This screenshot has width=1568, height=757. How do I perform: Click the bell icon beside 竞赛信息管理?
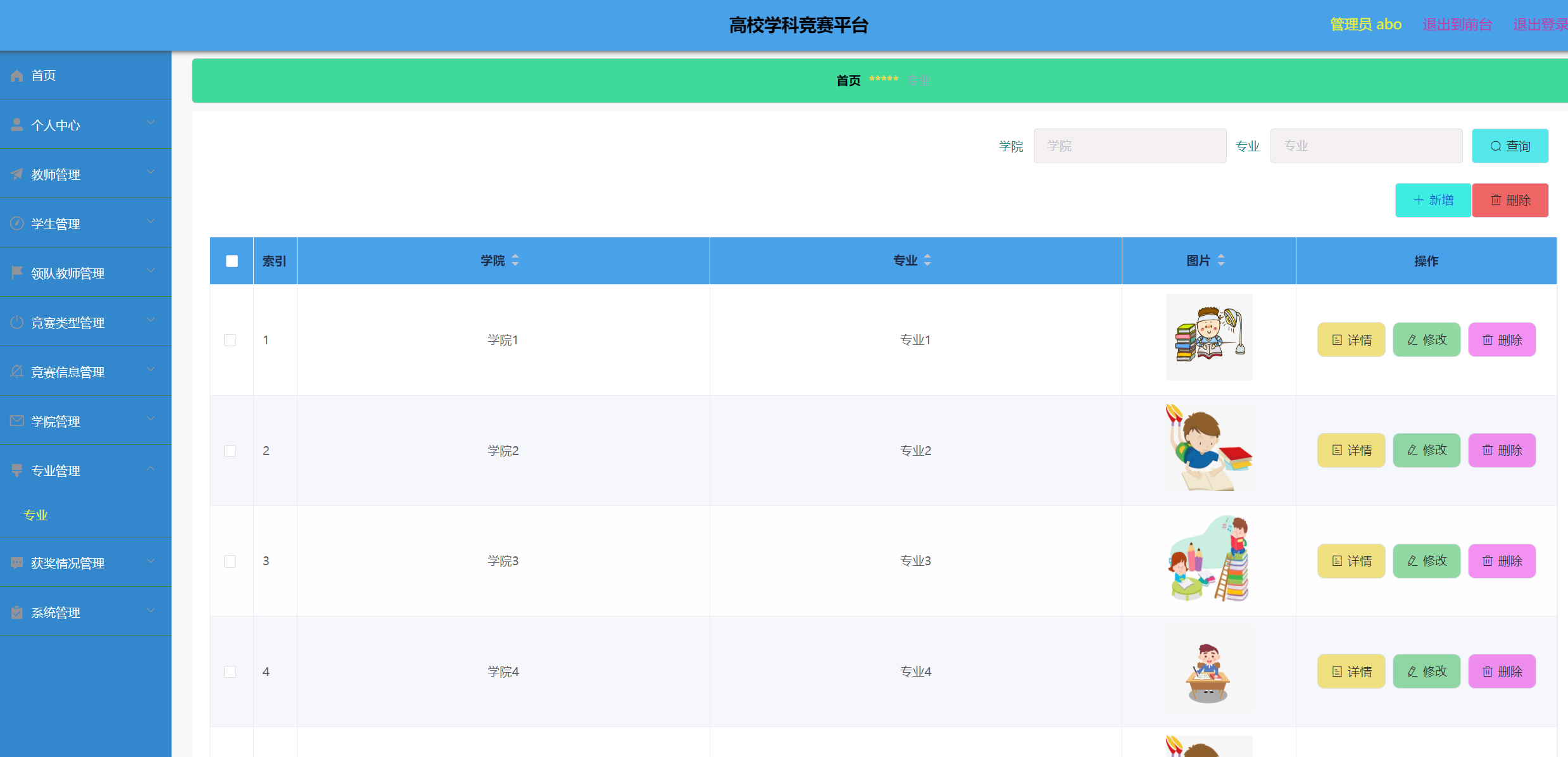pos(17,372)
